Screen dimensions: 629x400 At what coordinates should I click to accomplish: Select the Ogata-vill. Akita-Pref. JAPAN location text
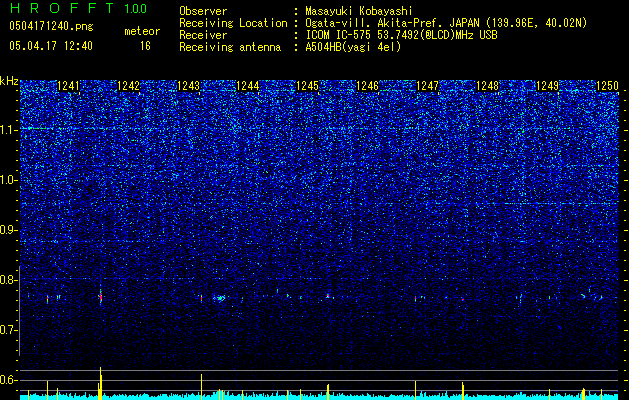[x=446, y=23]
